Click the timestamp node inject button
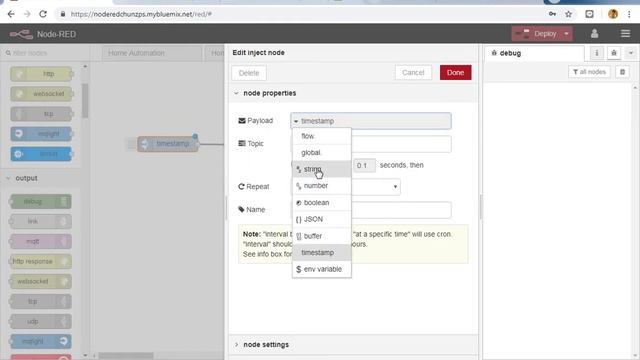The height and width of the screenshot is (360, 640). [x=131, y=144]
